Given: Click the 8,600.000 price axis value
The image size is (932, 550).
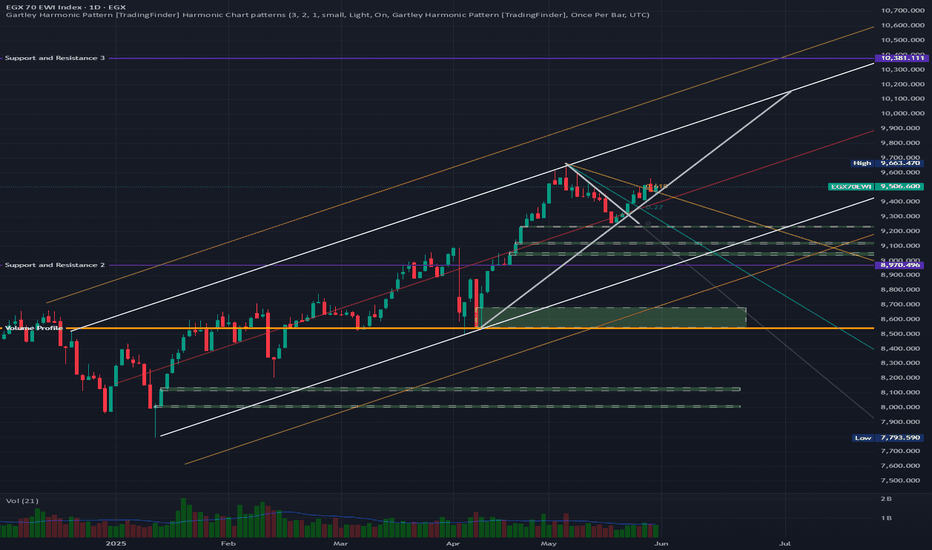Looking at the screenshot, I should pos(902,319).
